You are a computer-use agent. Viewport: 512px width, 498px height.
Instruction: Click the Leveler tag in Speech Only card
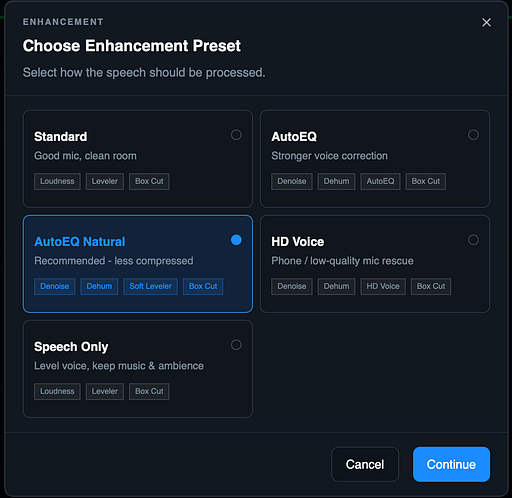(105, 391)
